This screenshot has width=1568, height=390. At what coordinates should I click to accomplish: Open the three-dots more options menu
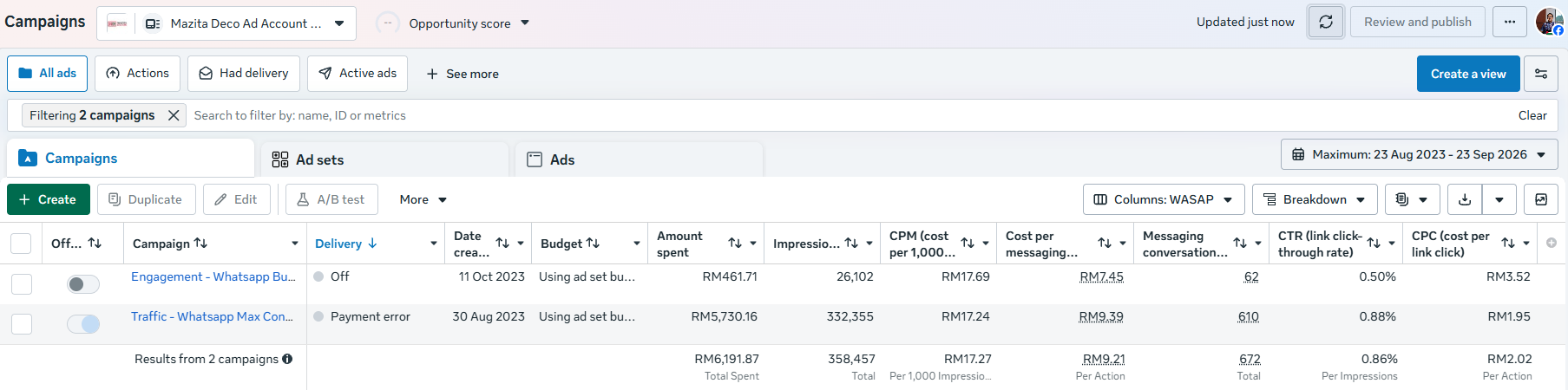pyautogui.click(x=1510, y=22)
